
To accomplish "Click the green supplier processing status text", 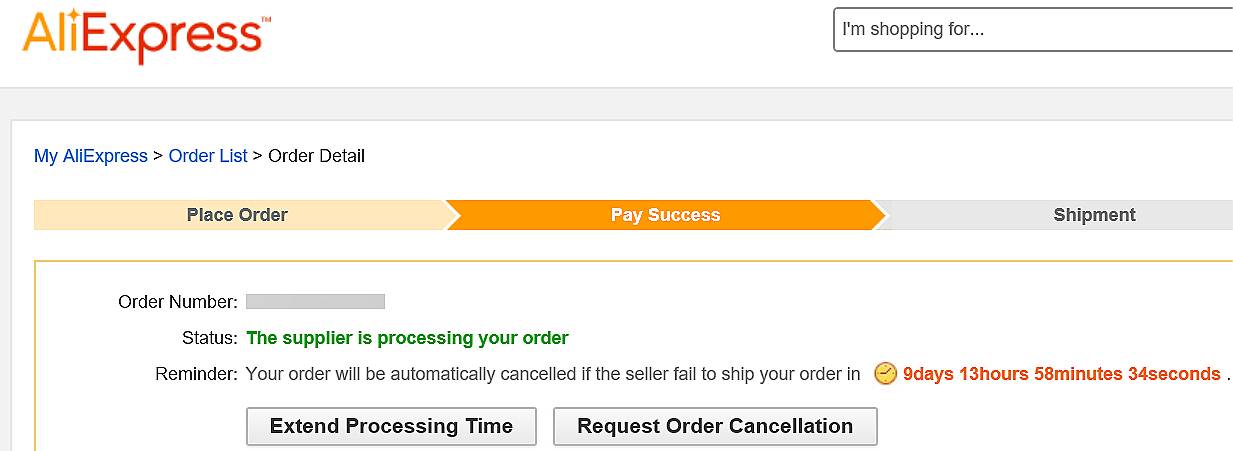I will [407, 338].
